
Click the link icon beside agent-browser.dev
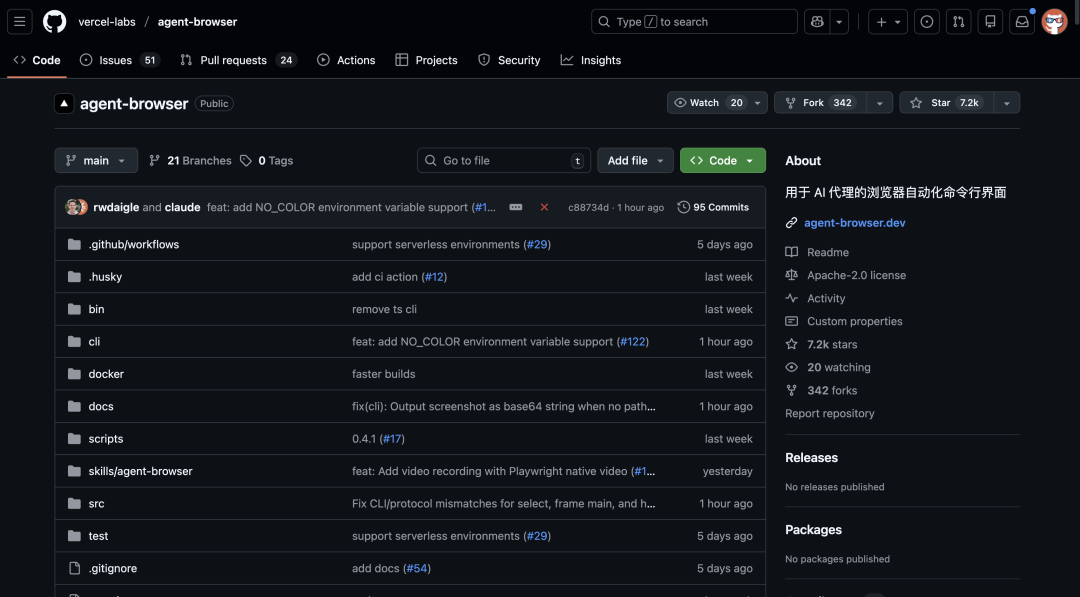791,223
